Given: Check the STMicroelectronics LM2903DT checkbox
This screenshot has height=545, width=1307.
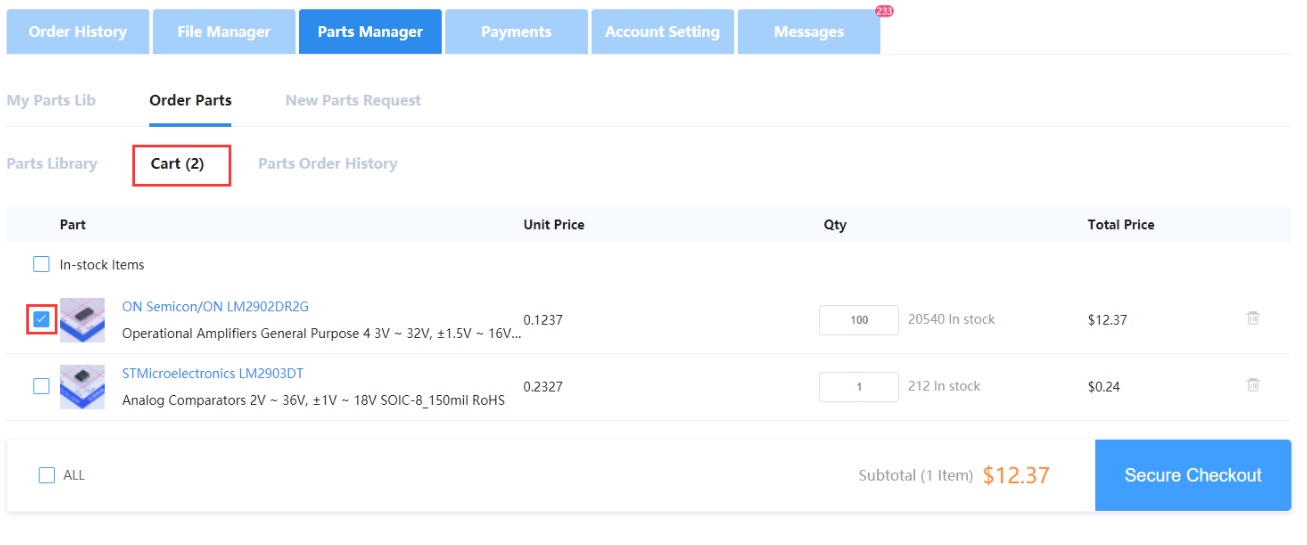Looking at the screenshot, I should click(41, 386).
